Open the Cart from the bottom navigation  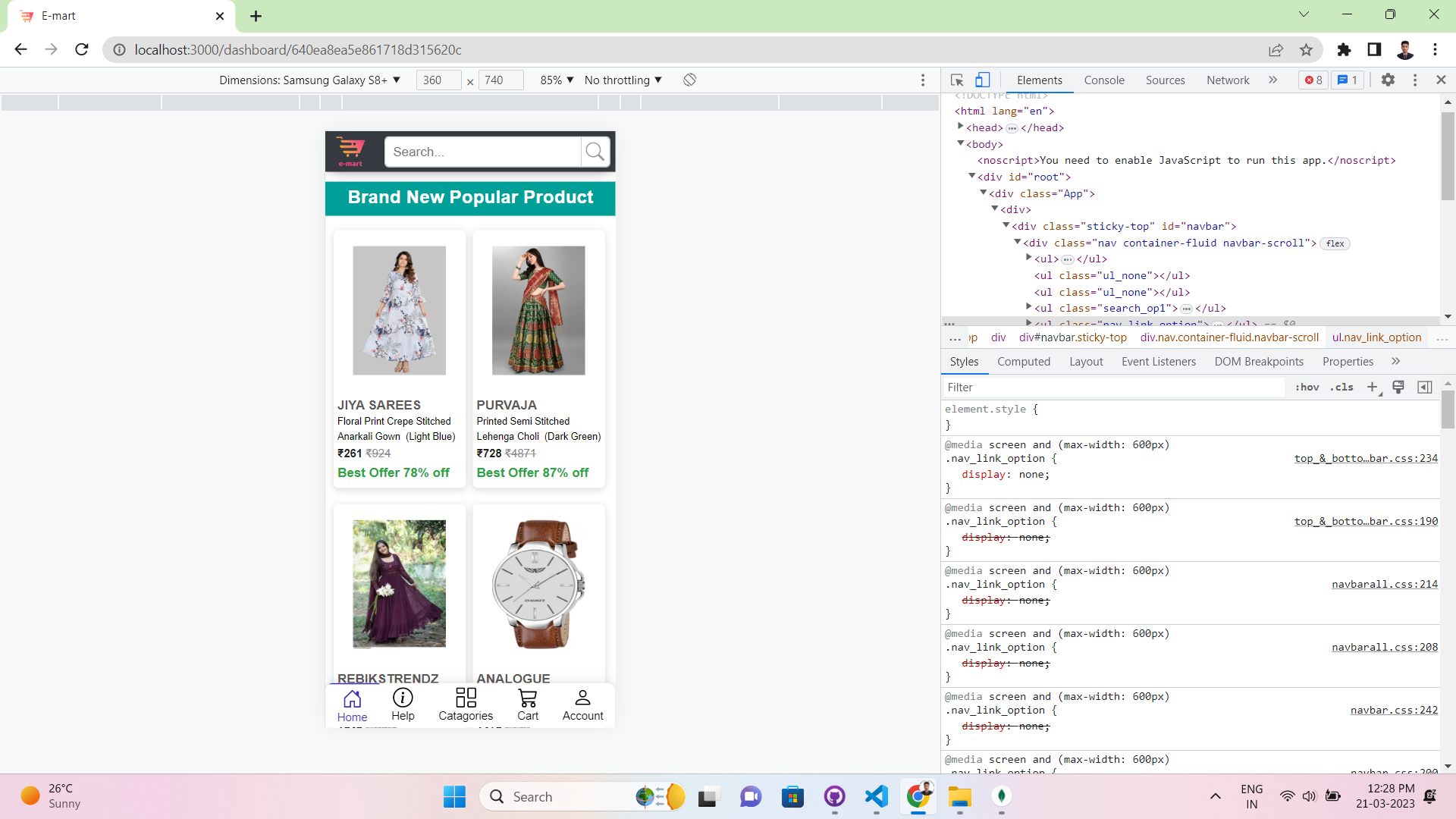tap(528, 704)
